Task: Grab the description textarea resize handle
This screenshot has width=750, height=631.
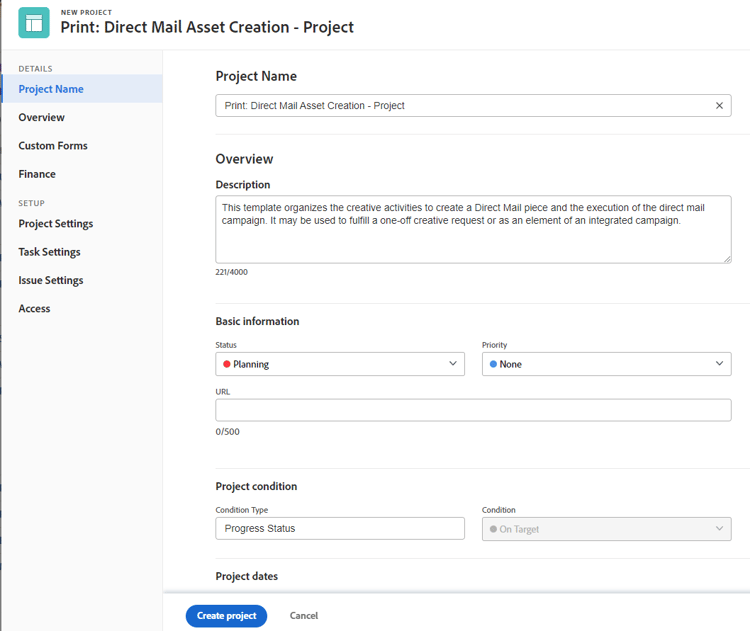Action: tap(727, 259)
